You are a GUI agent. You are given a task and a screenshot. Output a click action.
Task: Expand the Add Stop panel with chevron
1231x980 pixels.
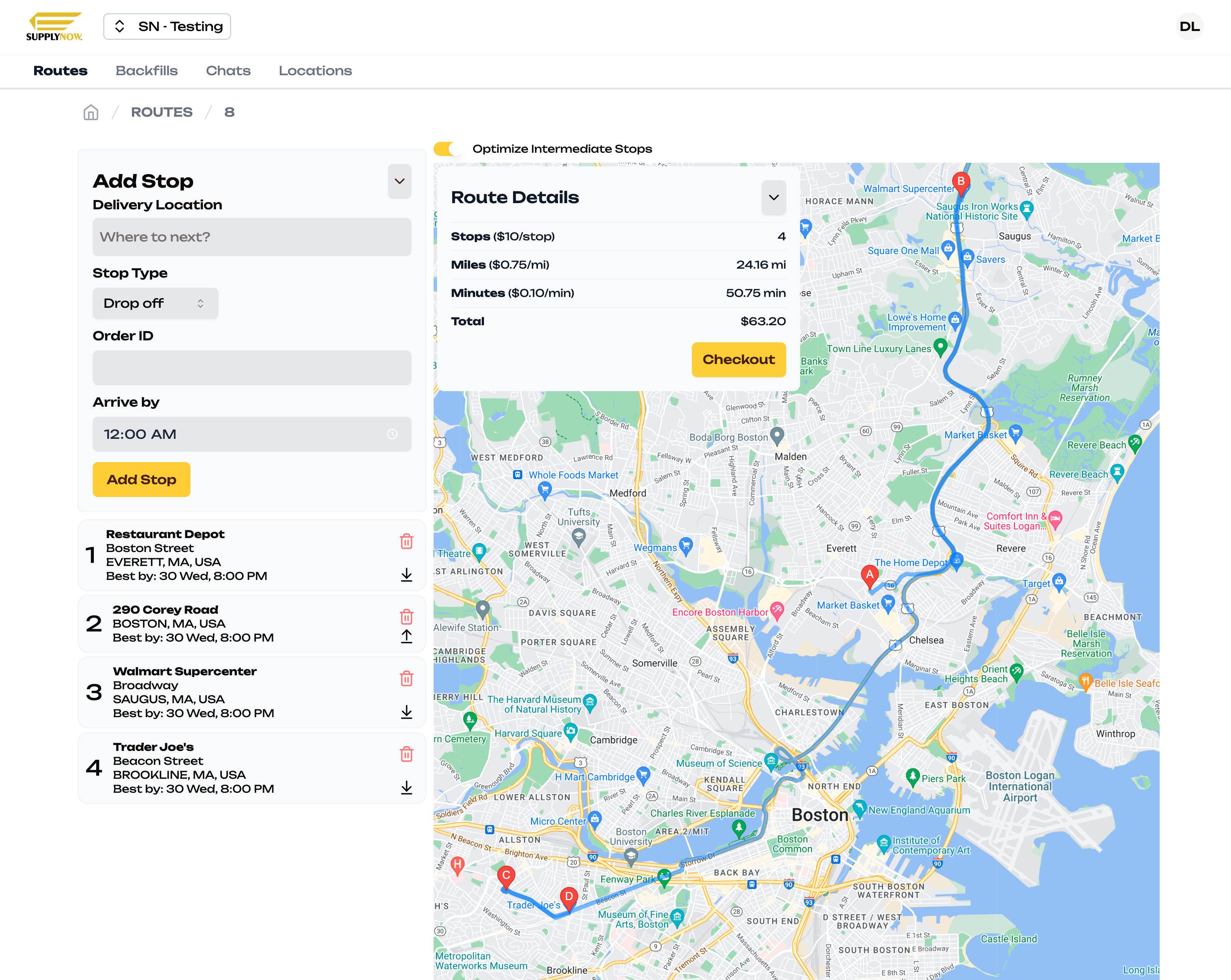coord(399,181)
